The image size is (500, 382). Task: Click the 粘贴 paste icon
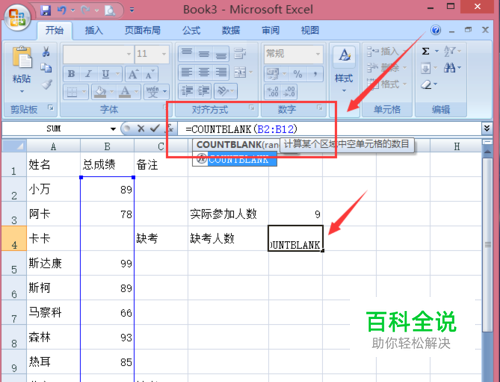pos(22,58)
